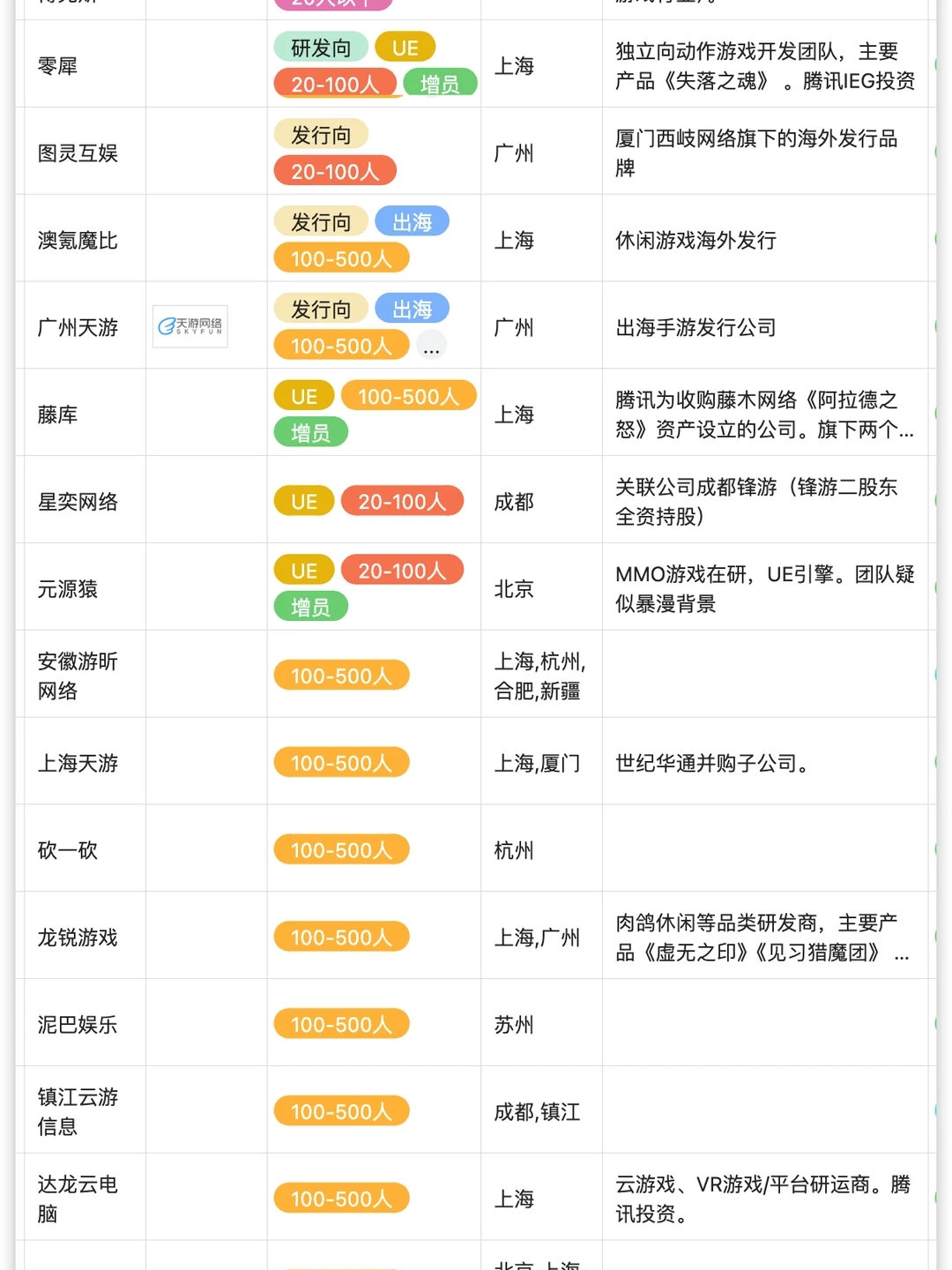Click the 研发向 tag in 零犀 row
Viewport: 952px width, 1270px height.
click(321, 47)
